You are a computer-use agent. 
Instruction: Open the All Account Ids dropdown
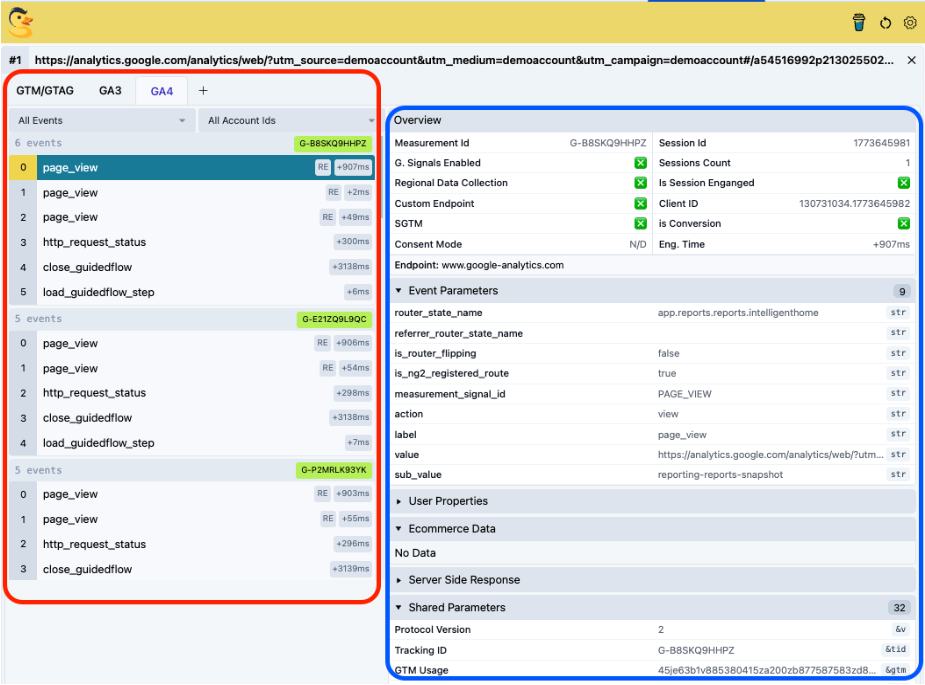(x=285, y=119)
